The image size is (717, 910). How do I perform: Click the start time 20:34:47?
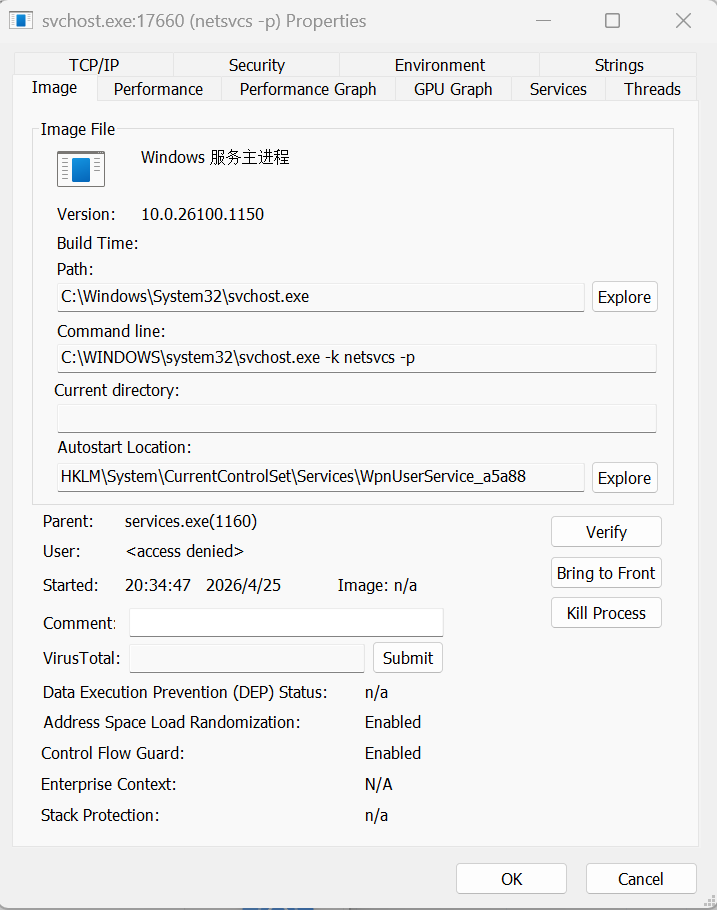coord(158,585)
